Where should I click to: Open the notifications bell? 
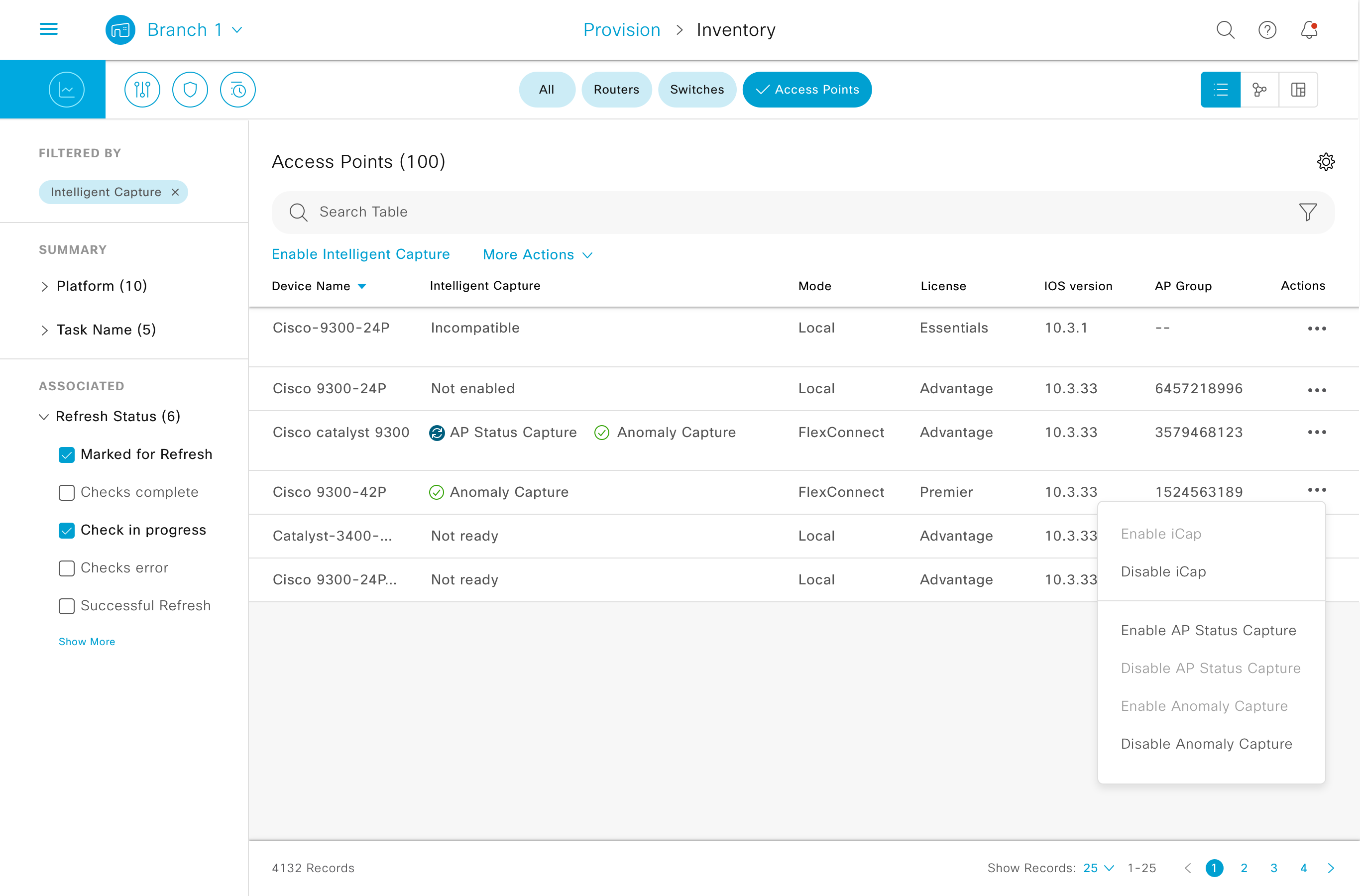(x=1309, y=30)
